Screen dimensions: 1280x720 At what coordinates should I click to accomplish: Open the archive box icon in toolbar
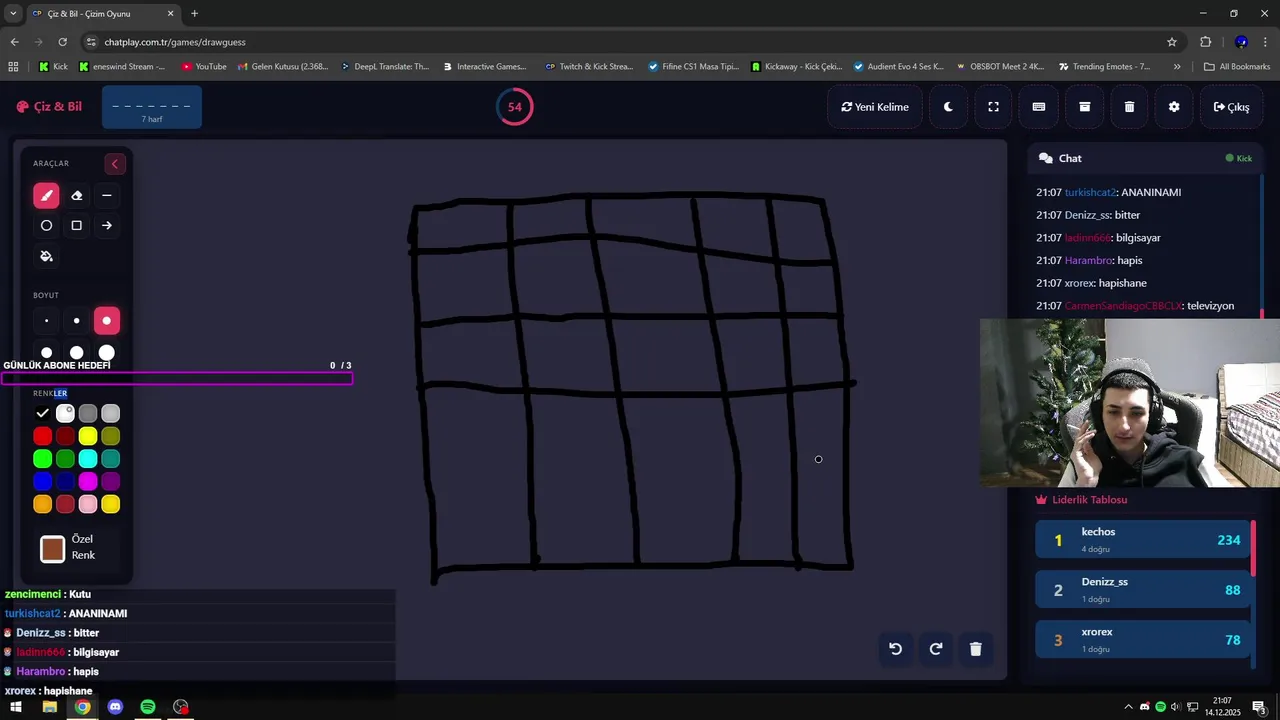point(1084,107)
